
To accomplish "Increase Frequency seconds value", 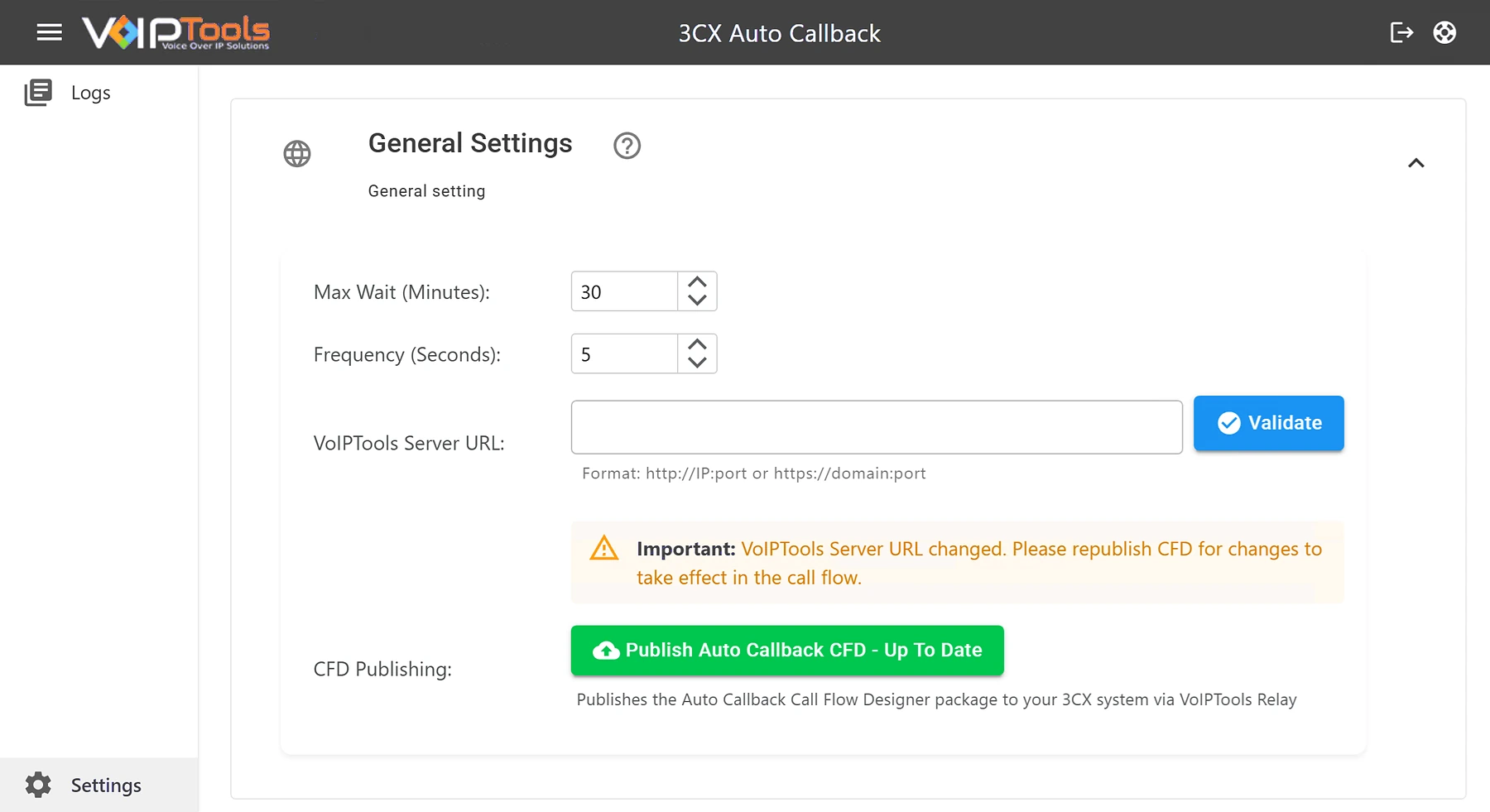I will point(697,344).
